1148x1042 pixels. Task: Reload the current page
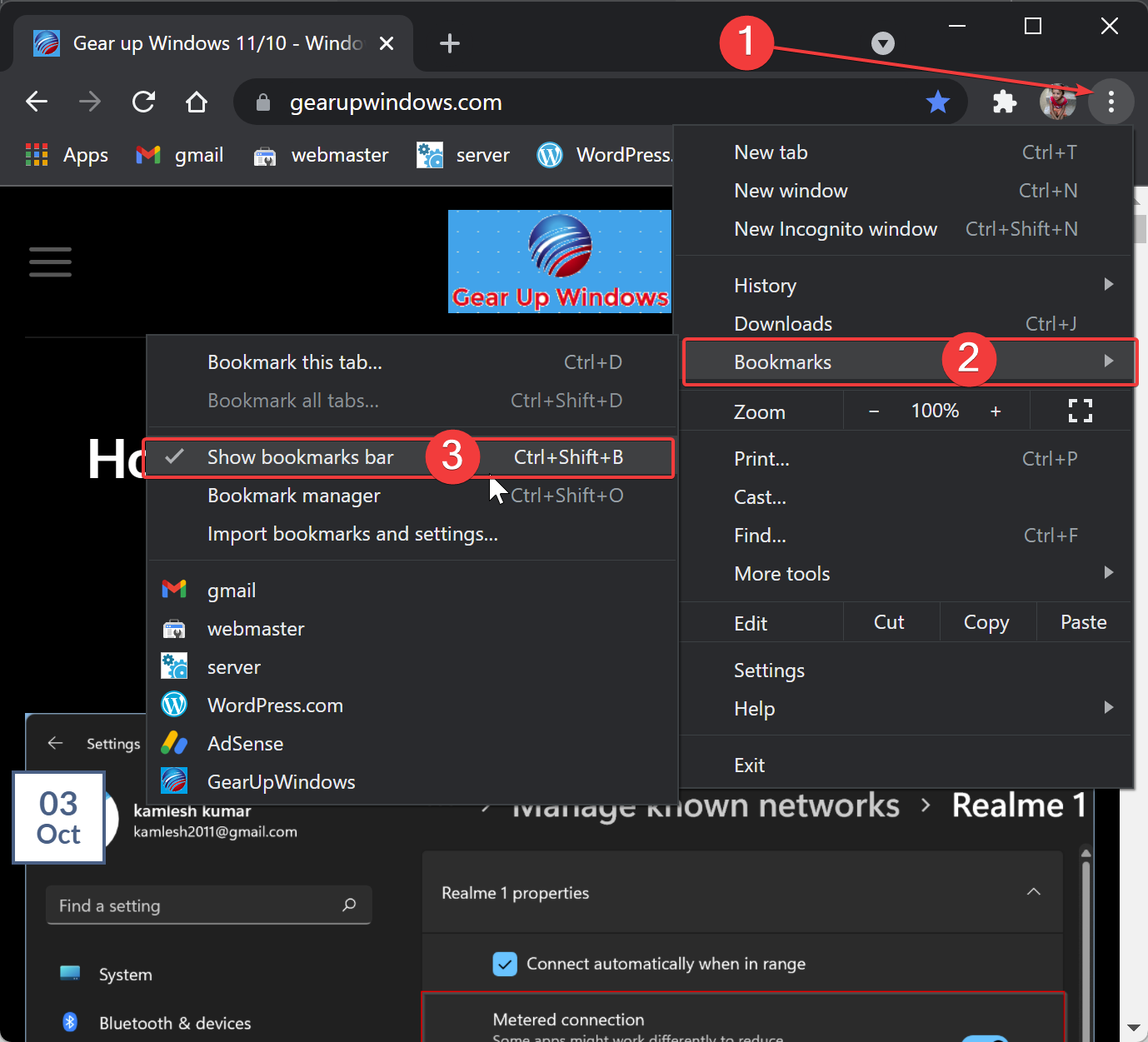[x=143, y=102]
